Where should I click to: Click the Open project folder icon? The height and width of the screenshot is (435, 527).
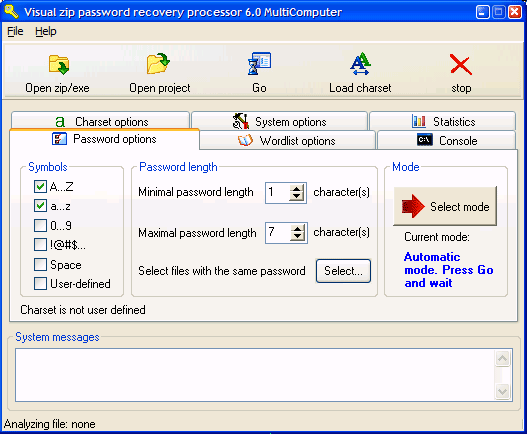158,63
